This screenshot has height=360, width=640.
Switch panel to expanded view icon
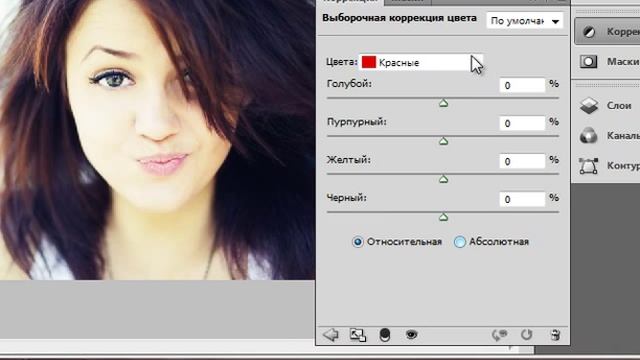click(x=358, y=335)
